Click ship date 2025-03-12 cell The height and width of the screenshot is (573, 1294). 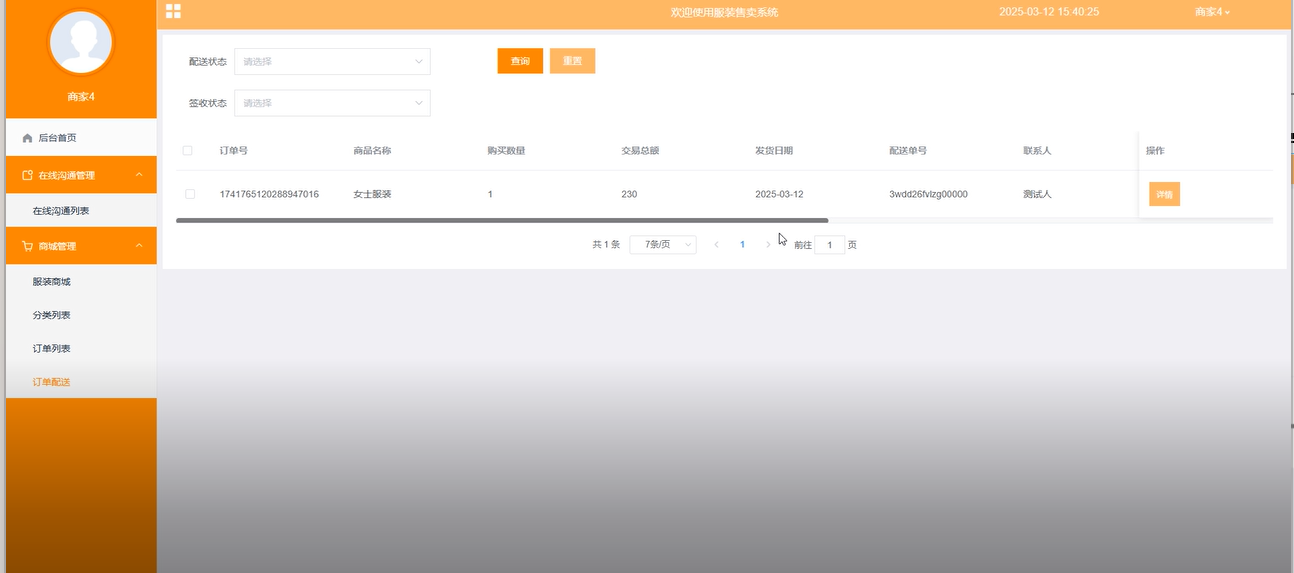779,194
